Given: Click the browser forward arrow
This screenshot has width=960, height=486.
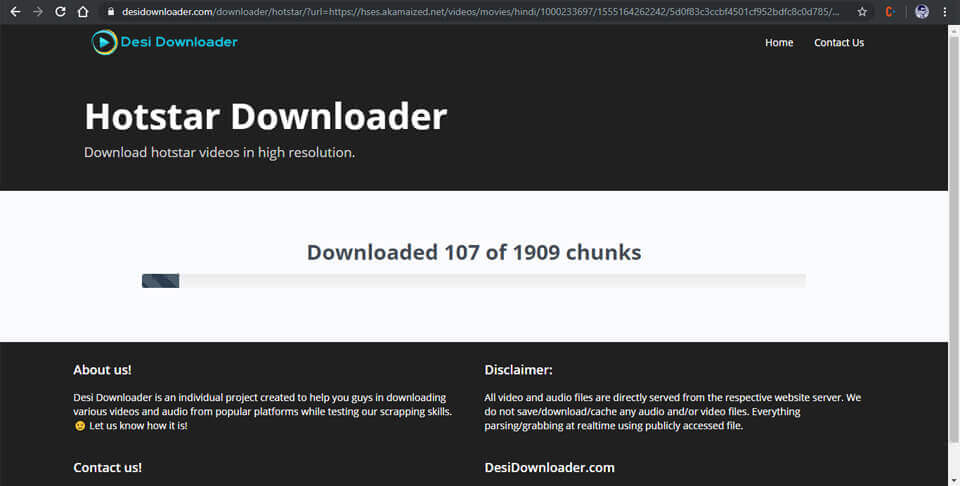Looking at the screenshot, I should tap(38, 12).
